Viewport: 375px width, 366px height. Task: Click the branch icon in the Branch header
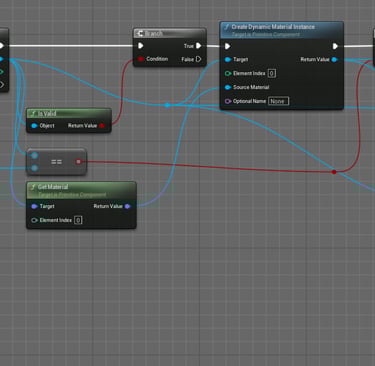click(140, 33)
